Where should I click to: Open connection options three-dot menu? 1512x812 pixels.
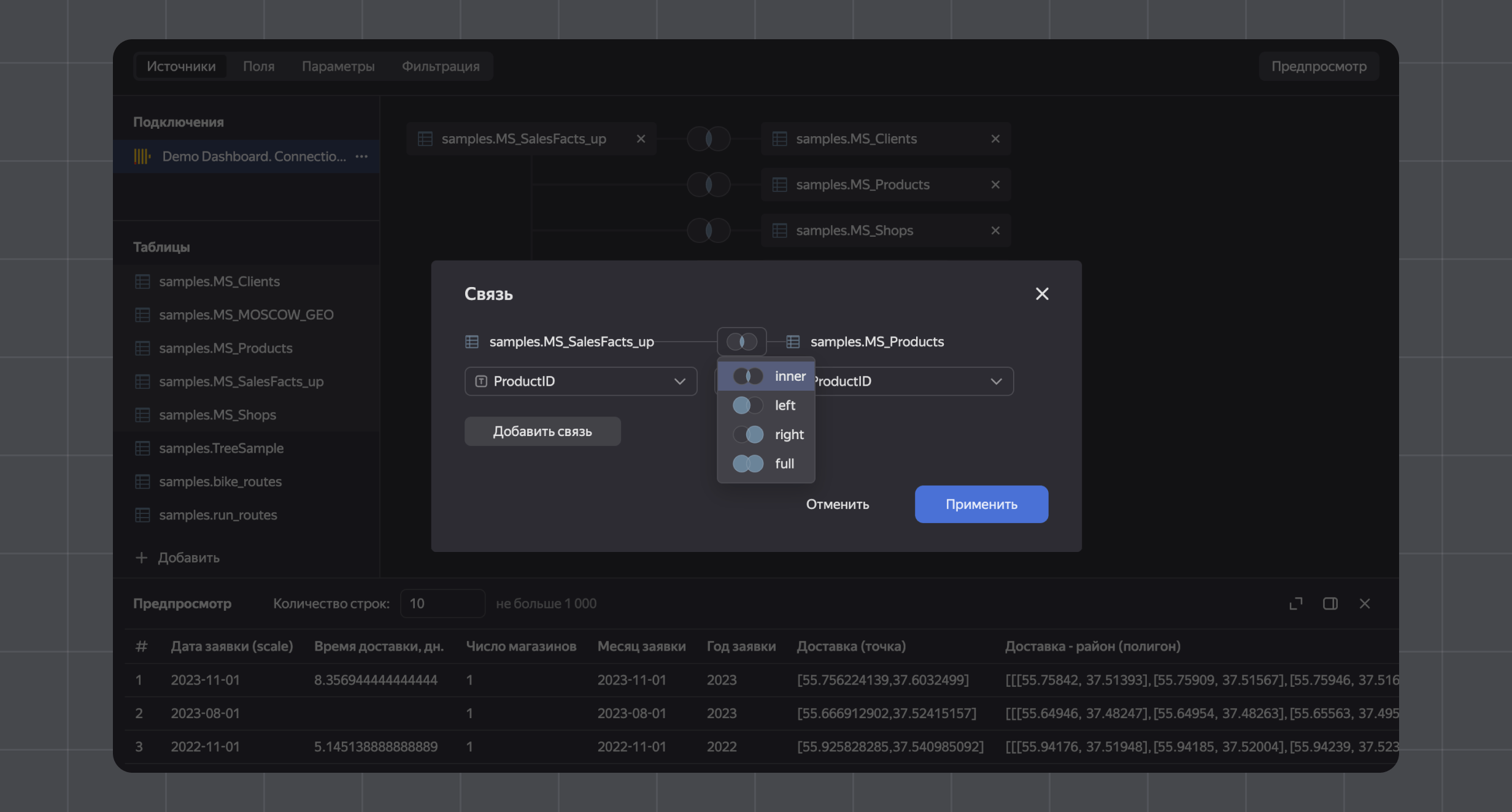[x=361, y=156]
